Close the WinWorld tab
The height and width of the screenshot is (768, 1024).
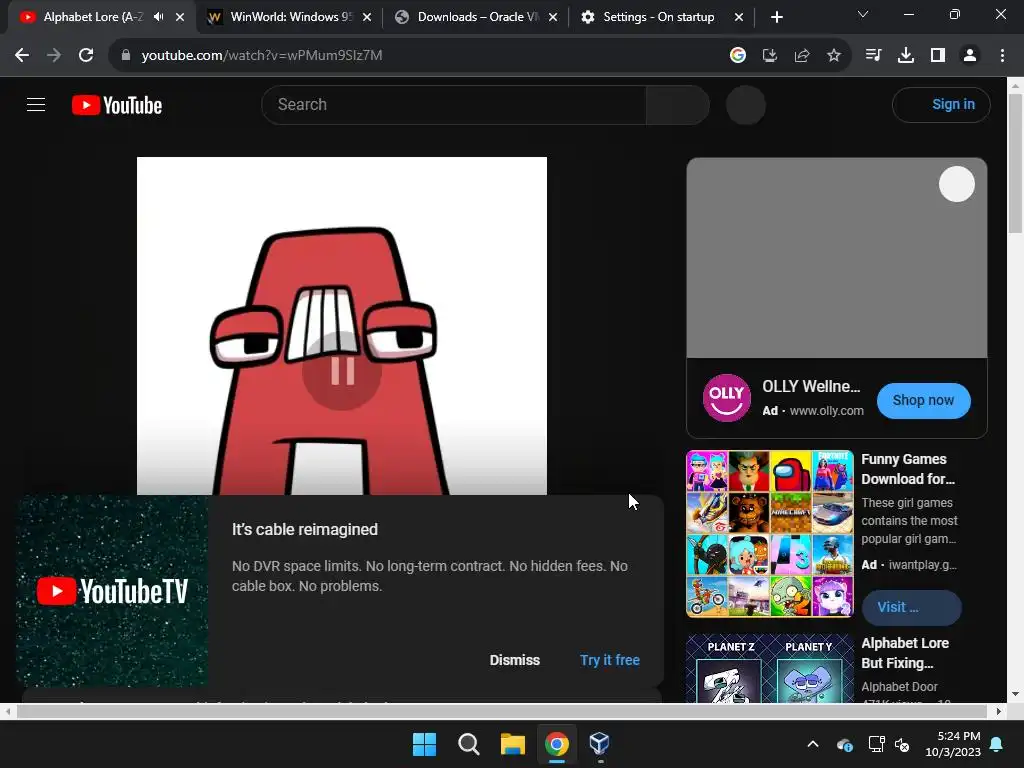[367, 17]
